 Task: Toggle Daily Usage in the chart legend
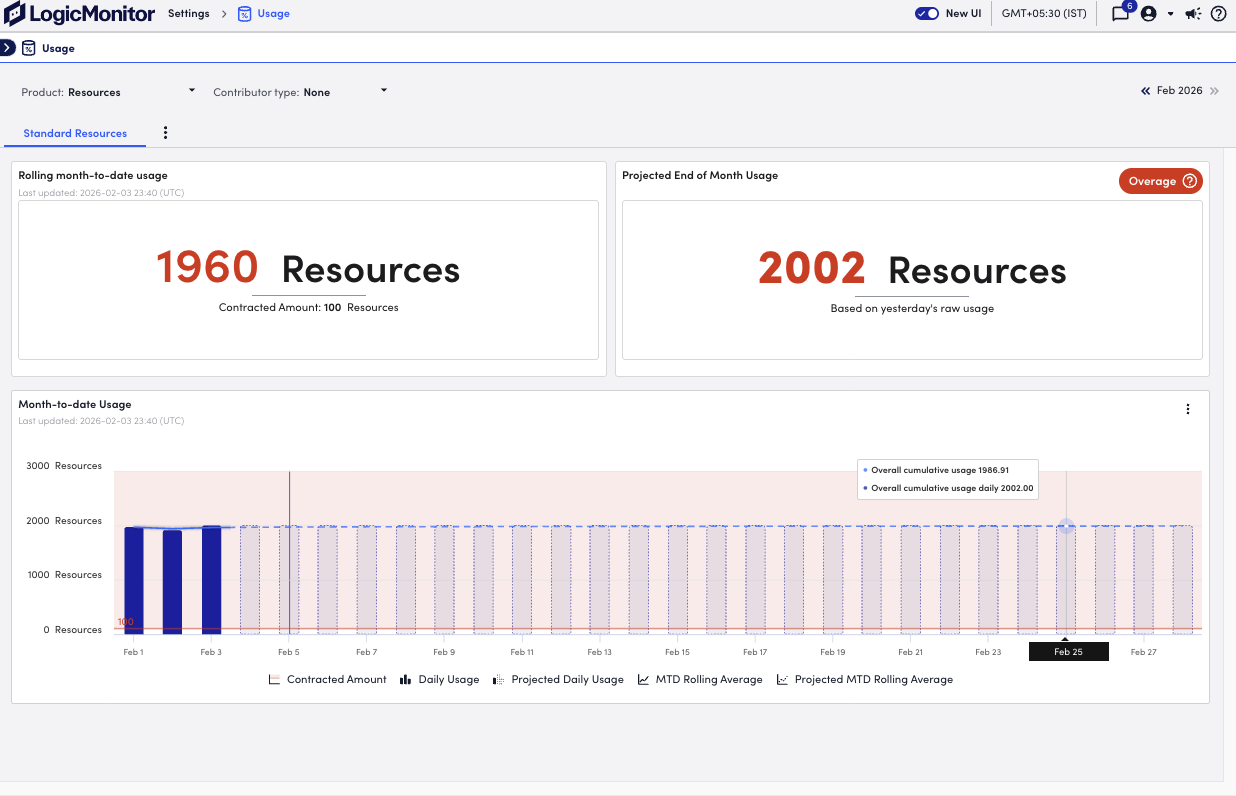[x=439, y=679]
